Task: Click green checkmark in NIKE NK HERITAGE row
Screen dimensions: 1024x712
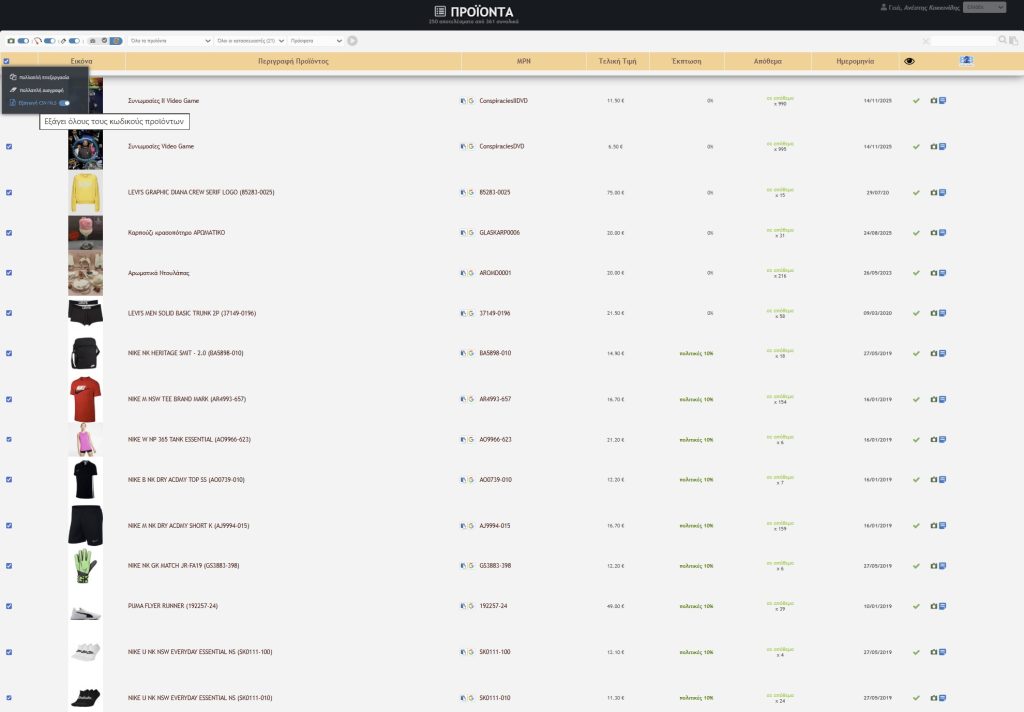Action: [916, 353]
